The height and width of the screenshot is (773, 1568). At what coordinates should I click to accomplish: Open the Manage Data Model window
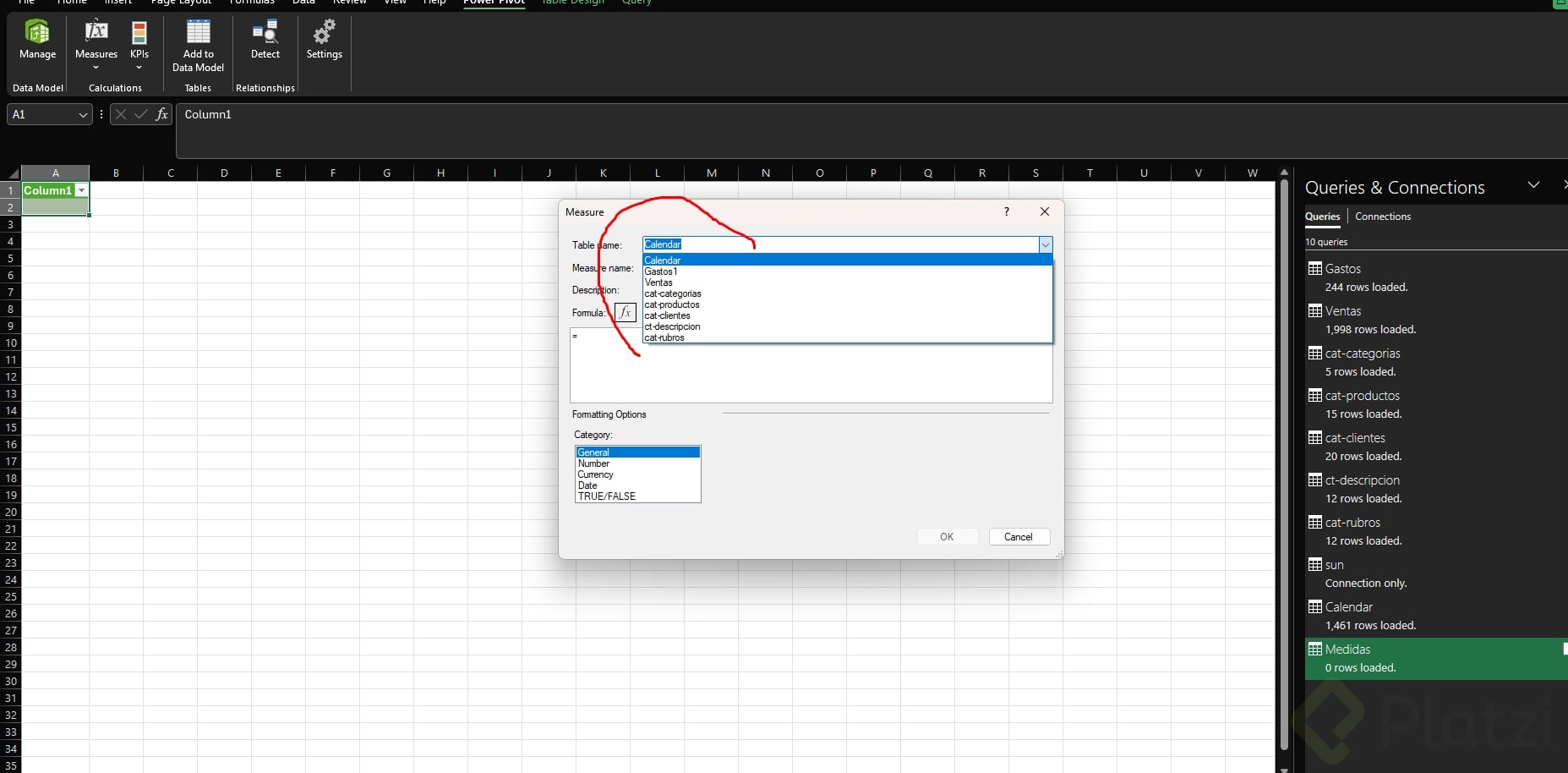pyautogui.click(x=37, y=41)
